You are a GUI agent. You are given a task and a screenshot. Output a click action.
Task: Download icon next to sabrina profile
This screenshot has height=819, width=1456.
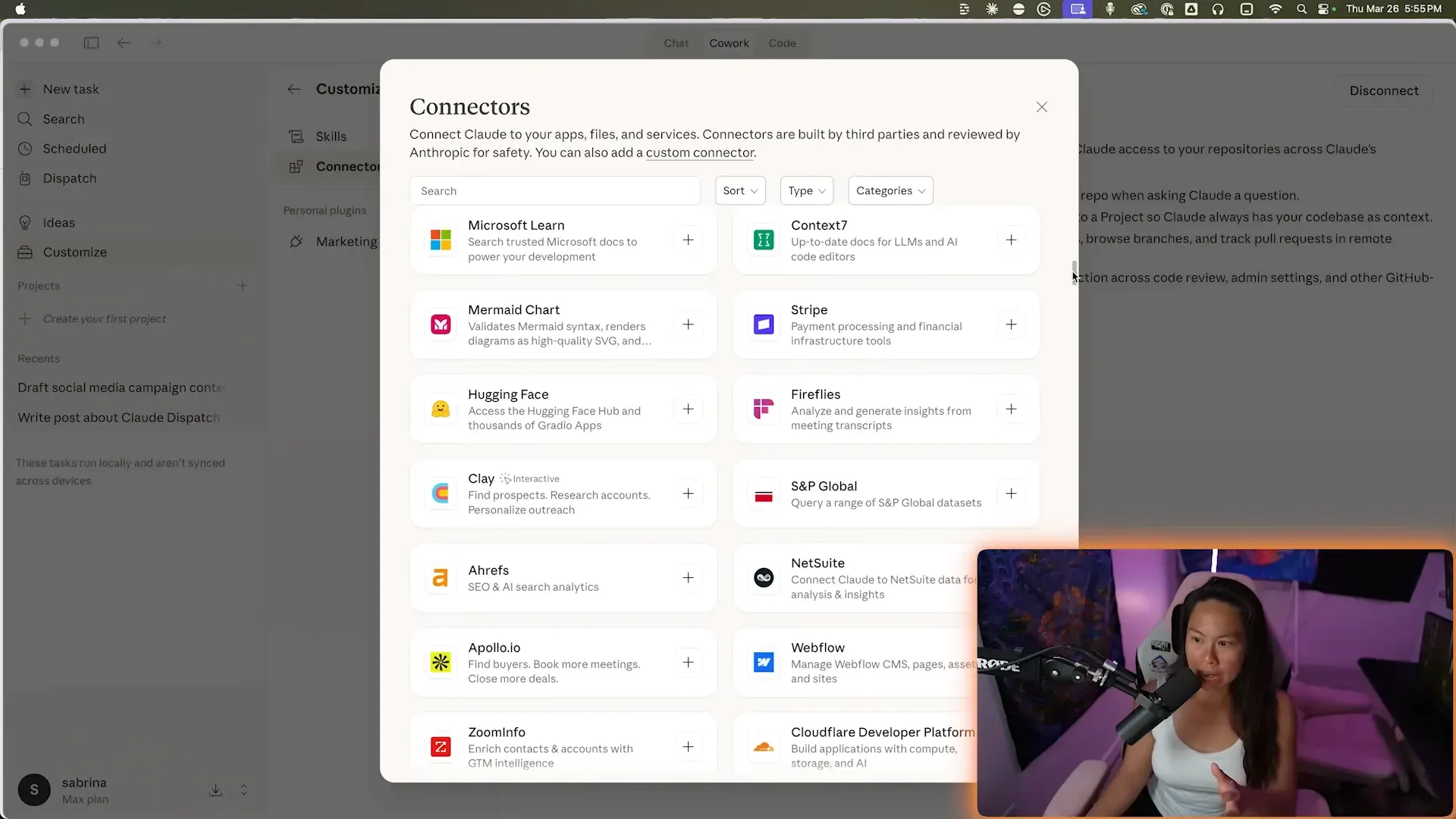point(215,790)
